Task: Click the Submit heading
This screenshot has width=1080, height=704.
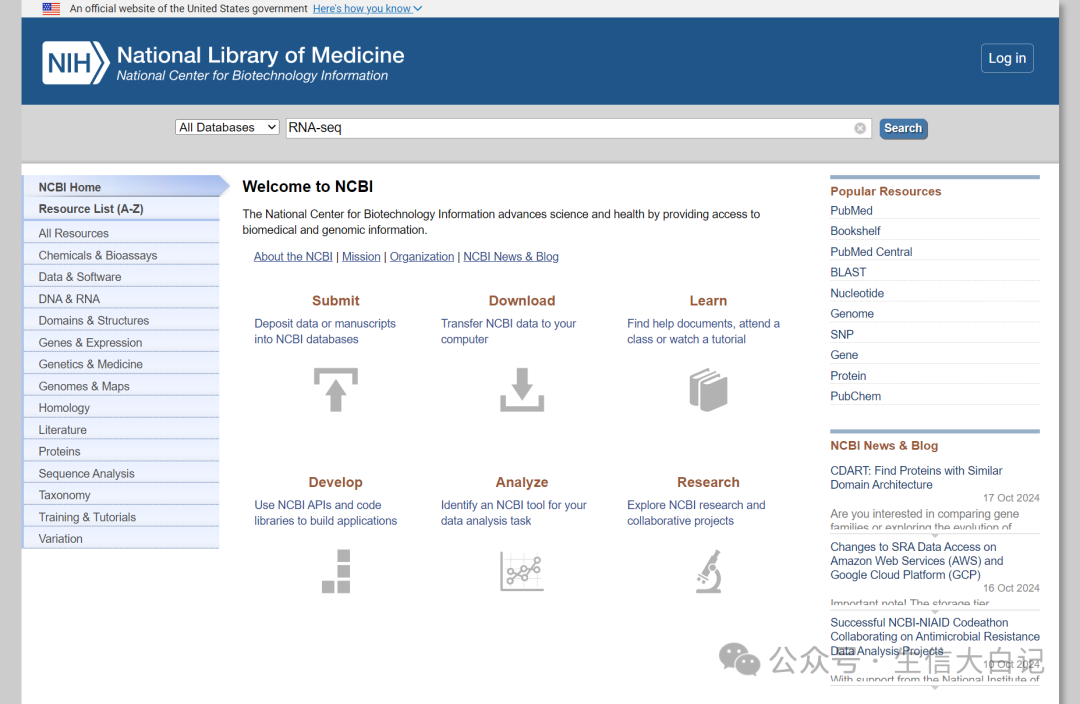Action: coord(335,300)
